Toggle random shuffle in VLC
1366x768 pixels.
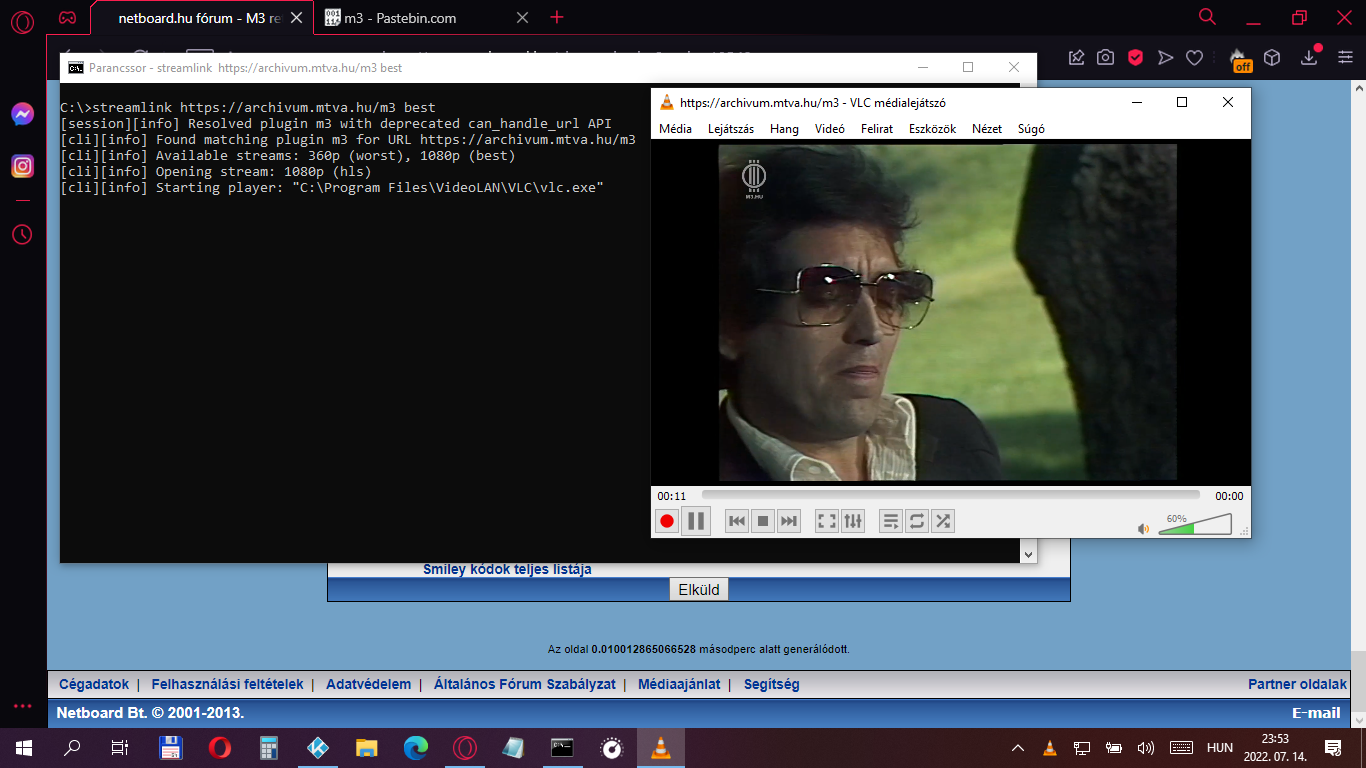point(943,521)
